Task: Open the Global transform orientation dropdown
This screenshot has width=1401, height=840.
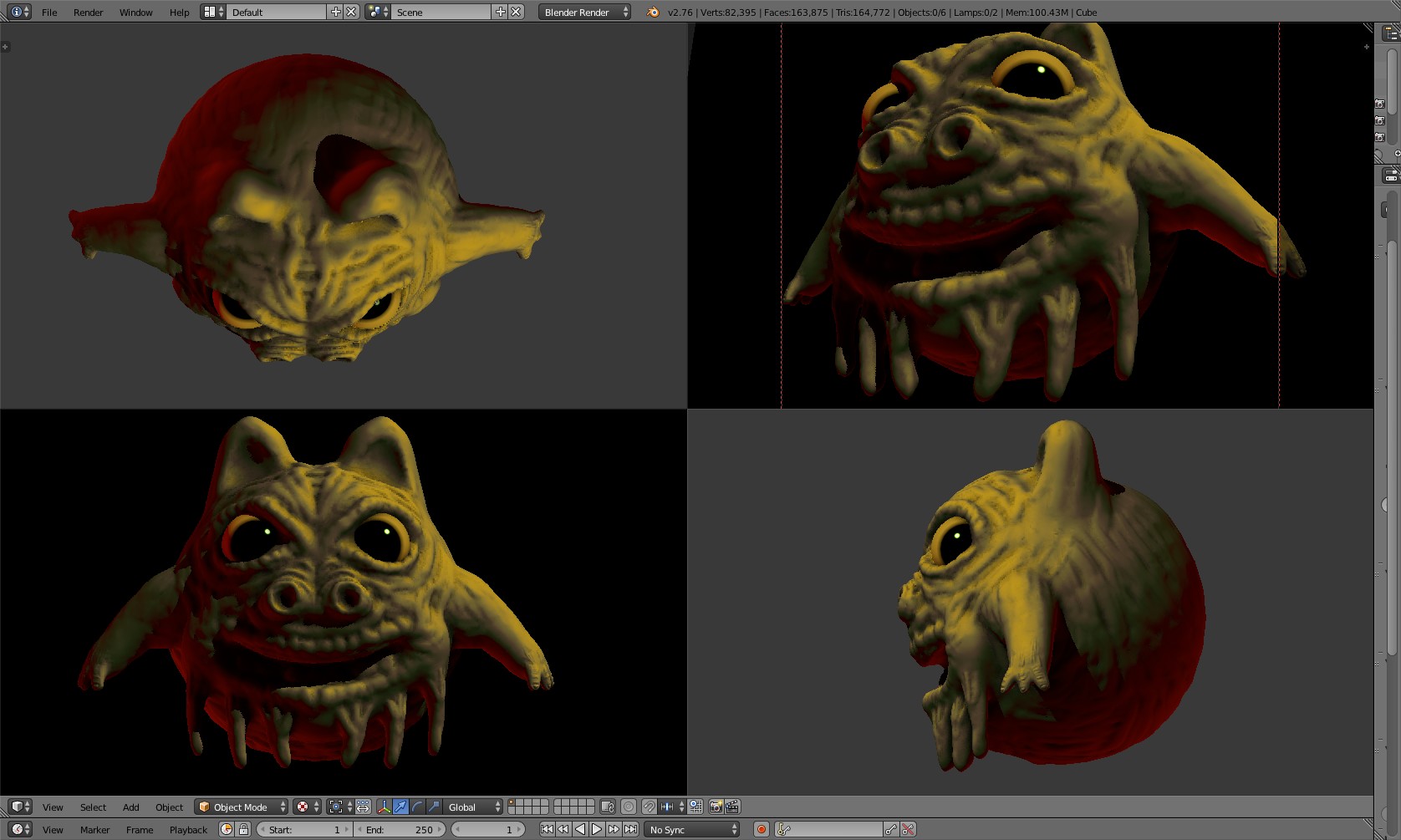Action: (x=473, y=807)
